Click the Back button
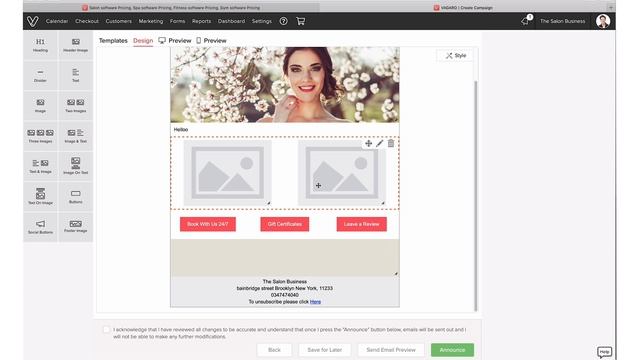The image size is (640, 360). pyautogui.click(x=274, y=350)
